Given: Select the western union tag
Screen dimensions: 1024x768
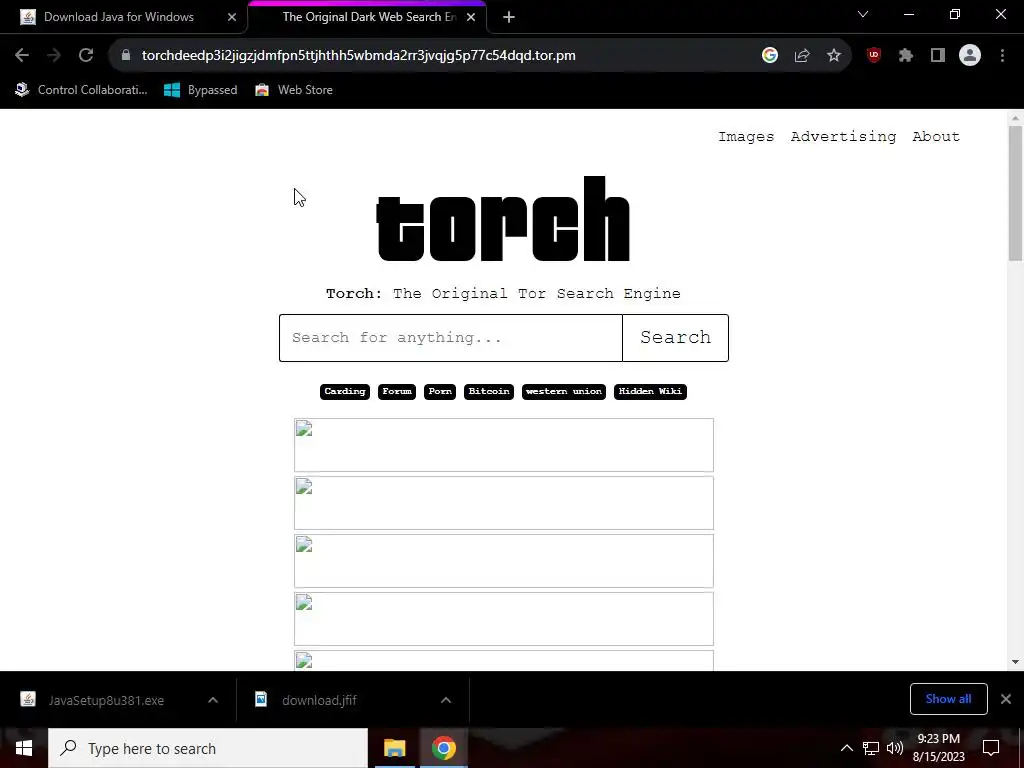Looking at the screenshot, I should coord(564,391).
